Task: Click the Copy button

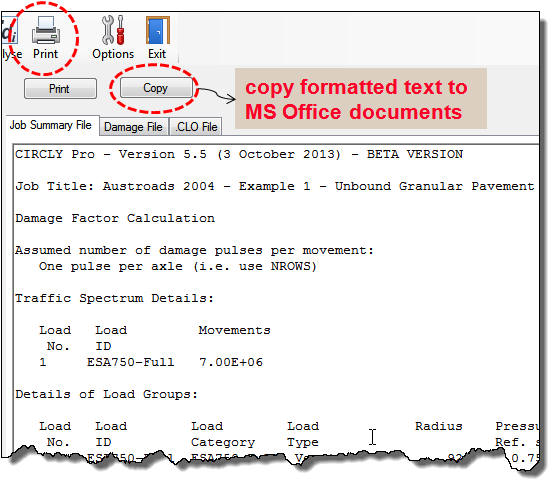Action: click(156, 88)
